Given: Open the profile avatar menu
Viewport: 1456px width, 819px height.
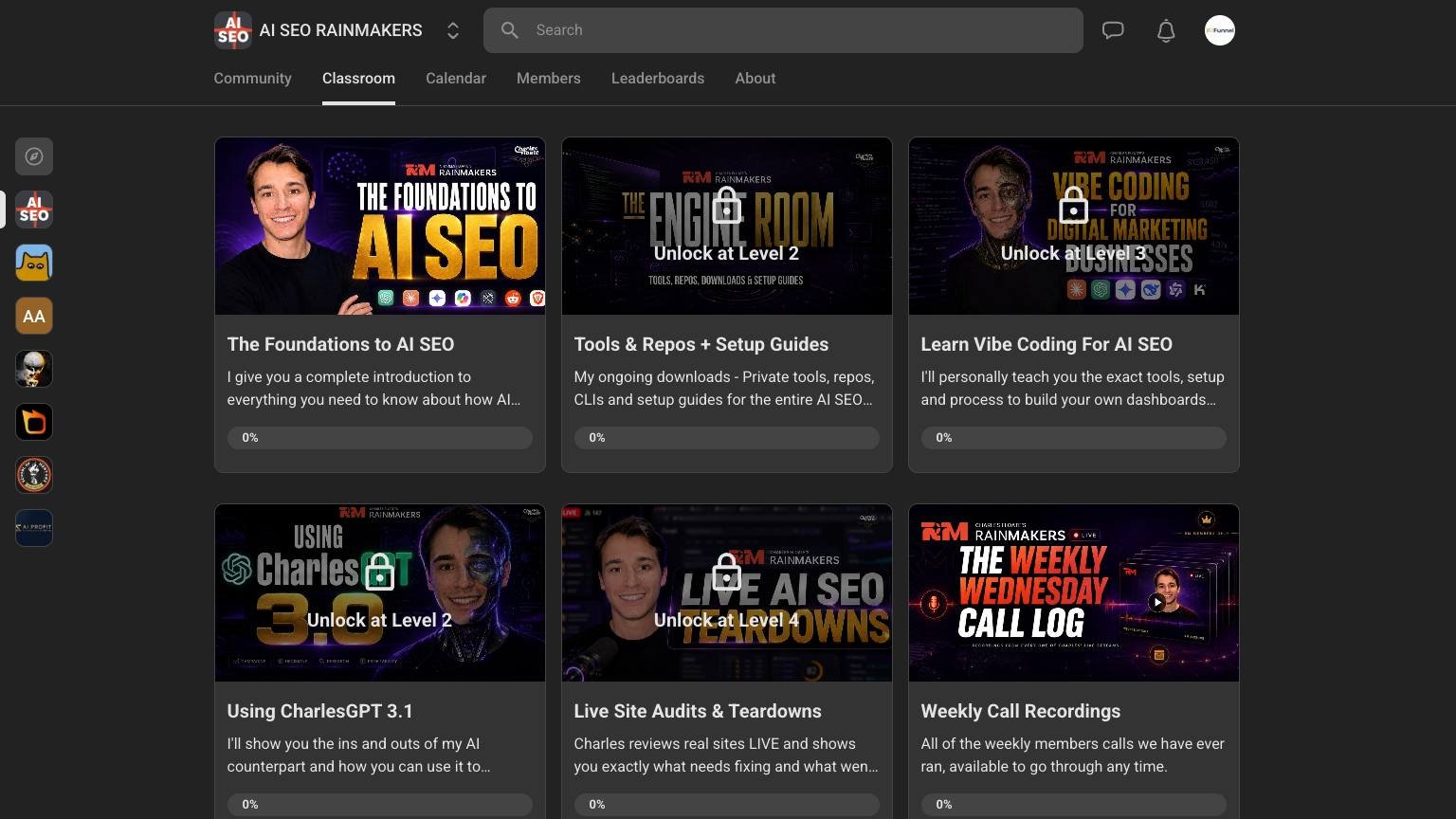Looking at the screenshot, I should click(1220, 30).
